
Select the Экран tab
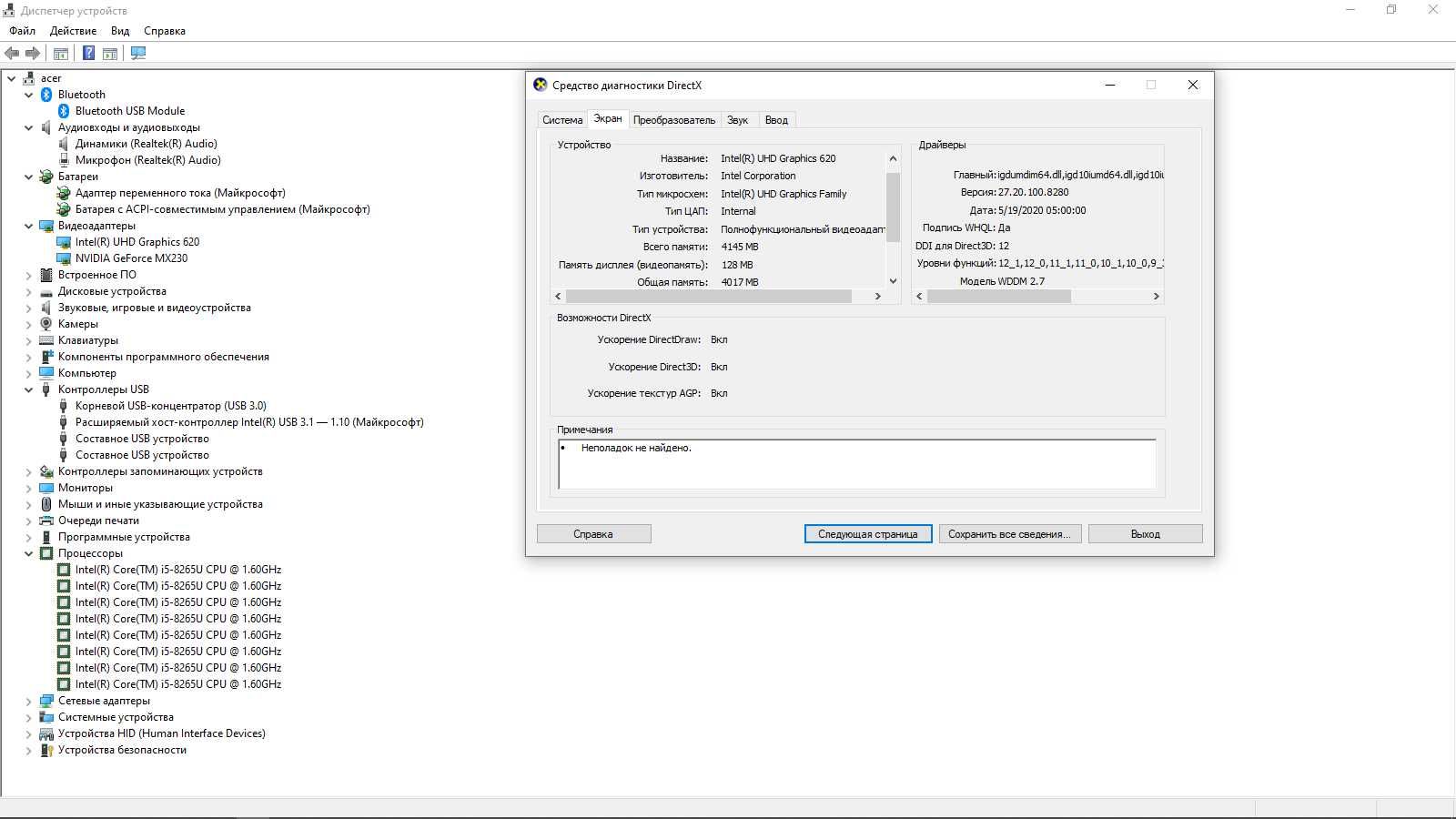pyautogui.click(x=608, y=118)
